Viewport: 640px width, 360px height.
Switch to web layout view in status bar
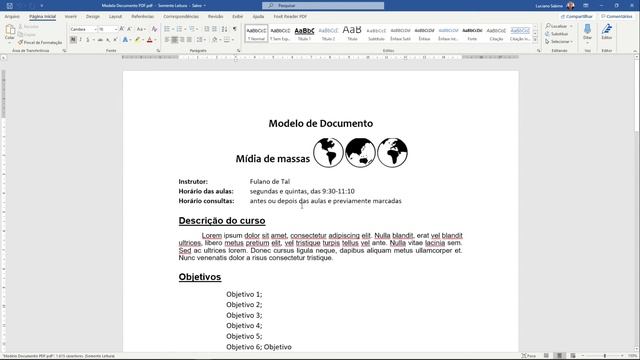click(x=573, y=356)
